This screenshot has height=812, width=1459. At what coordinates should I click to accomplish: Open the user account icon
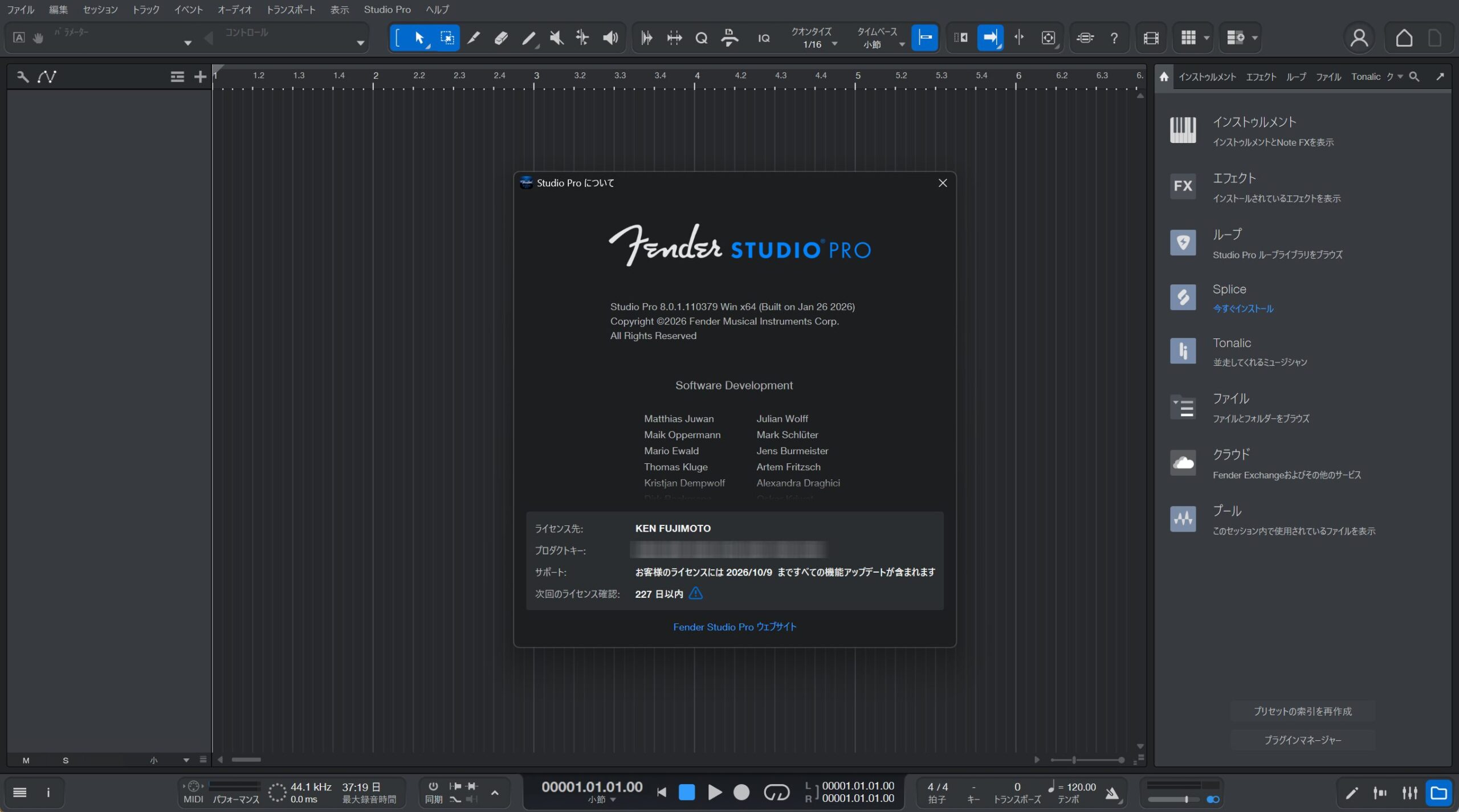(x=1359, y=38)
